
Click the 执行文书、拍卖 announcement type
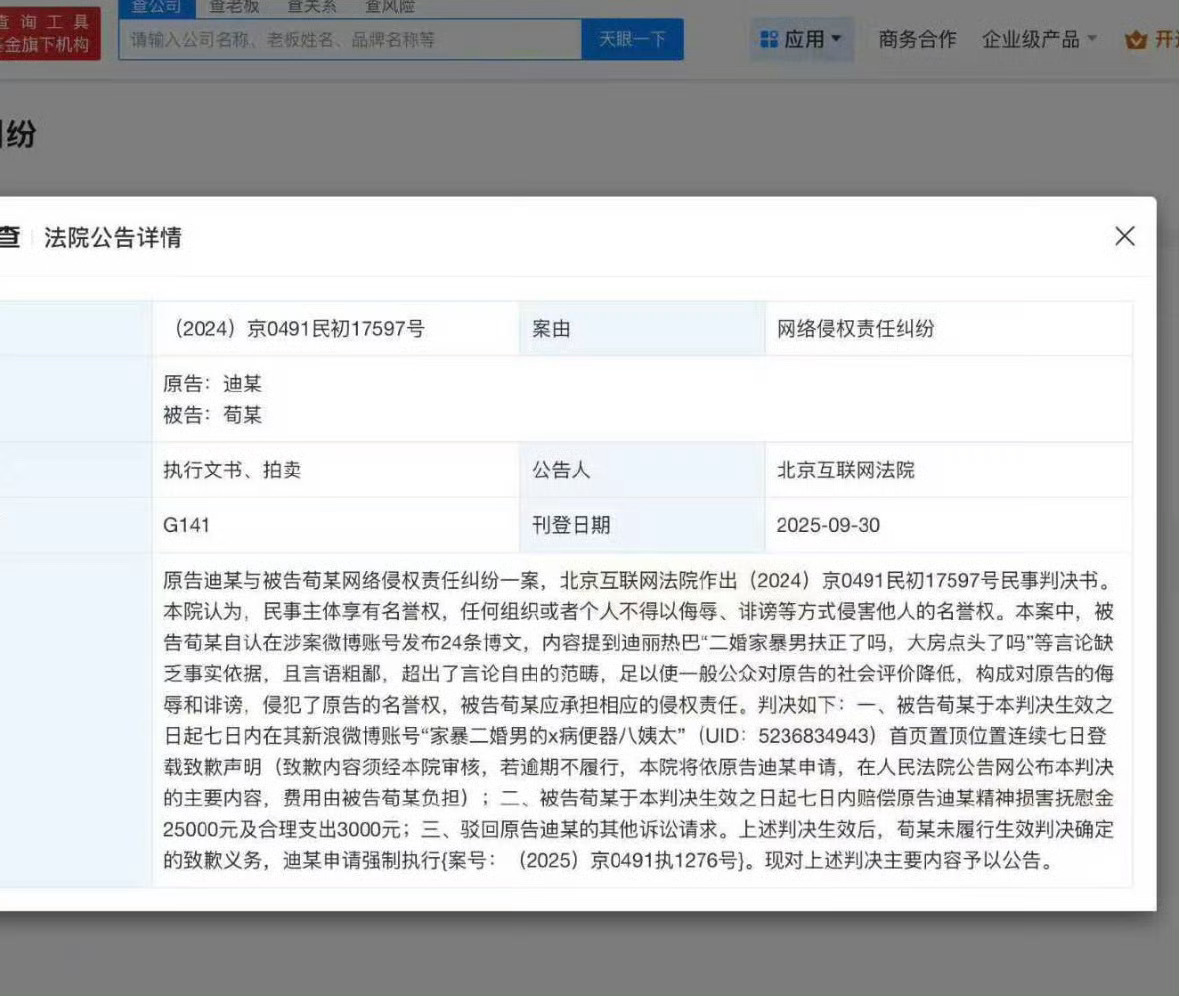tap(232, 470)
